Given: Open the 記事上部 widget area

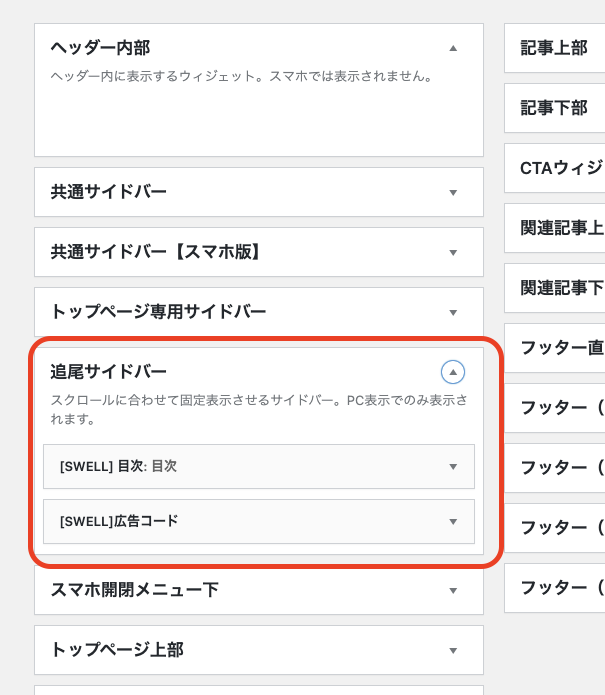Looking at the screenshot, I should (x=554, y=48).
